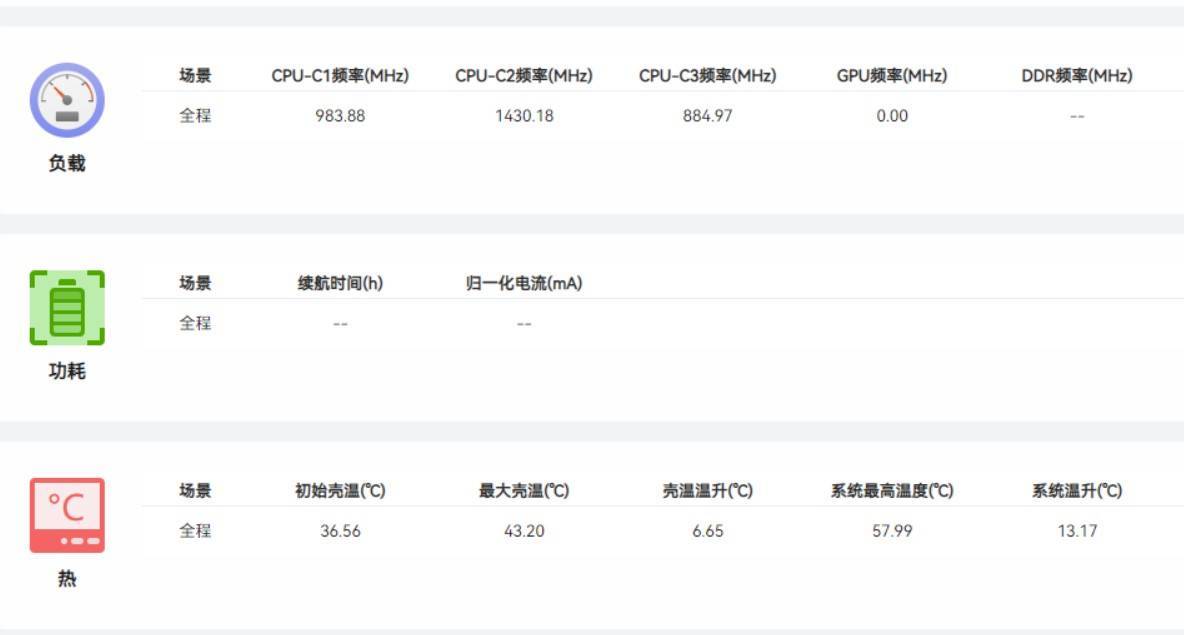This screenshot has width=1184, height=635.
Task: Click the 归一化电流(mA) column header
Action: click(x=524, y=284)
